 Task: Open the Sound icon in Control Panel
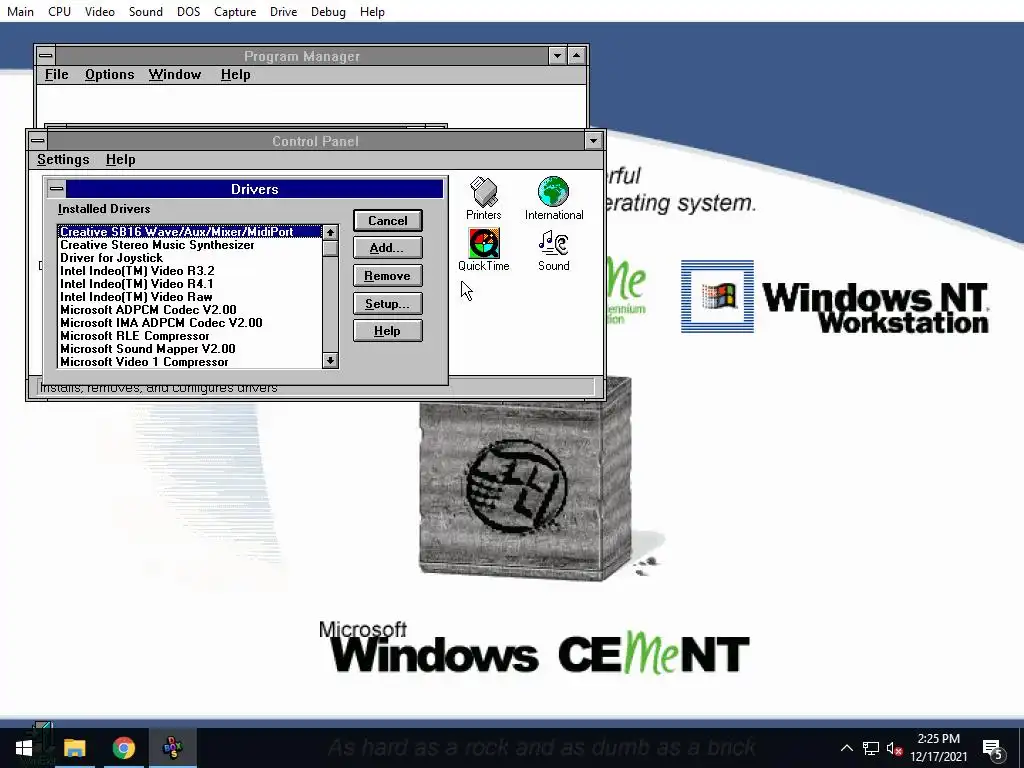(x=554, y=249)
